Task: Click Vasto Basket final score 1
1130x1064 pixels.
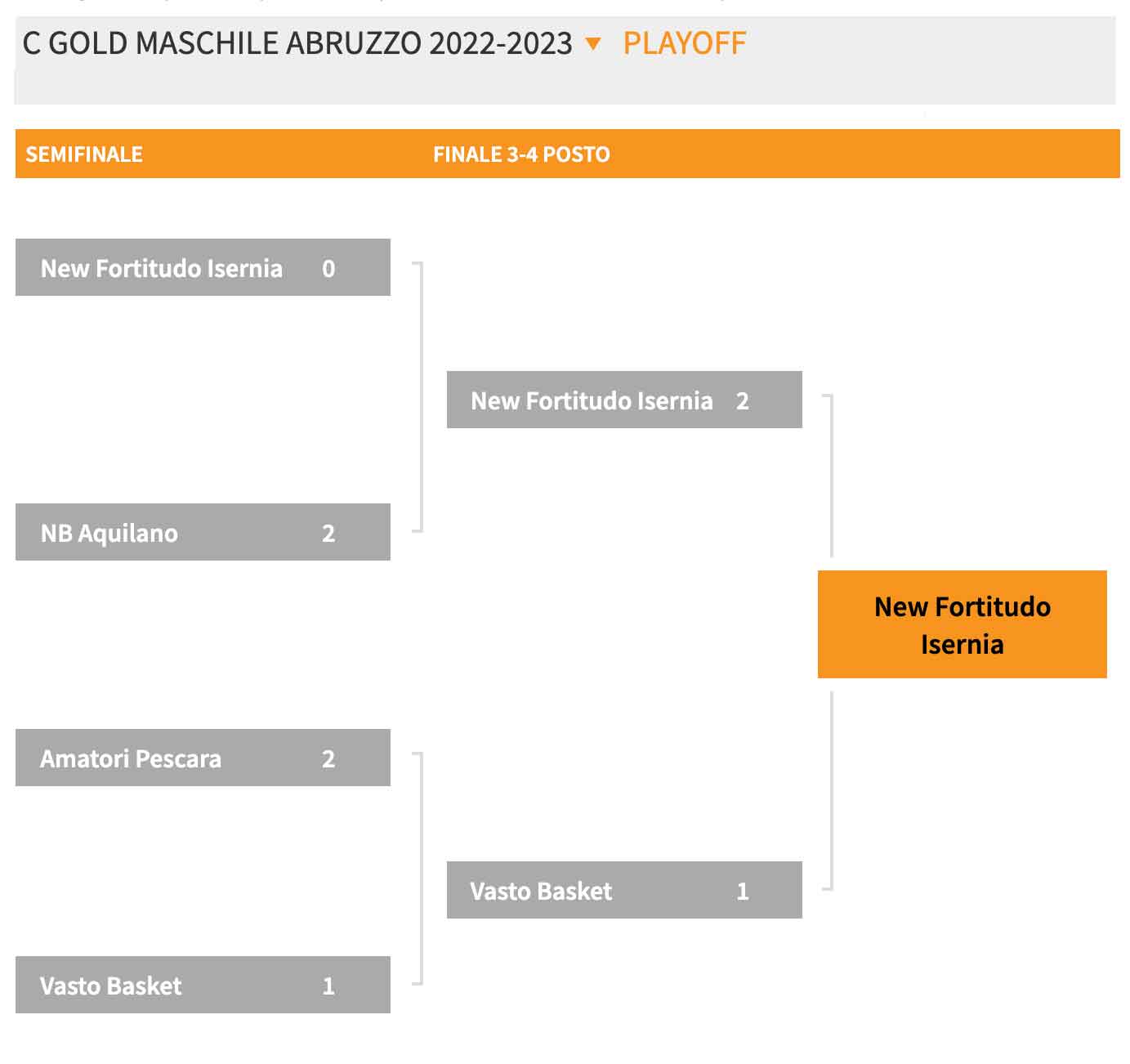Action: 742,892
